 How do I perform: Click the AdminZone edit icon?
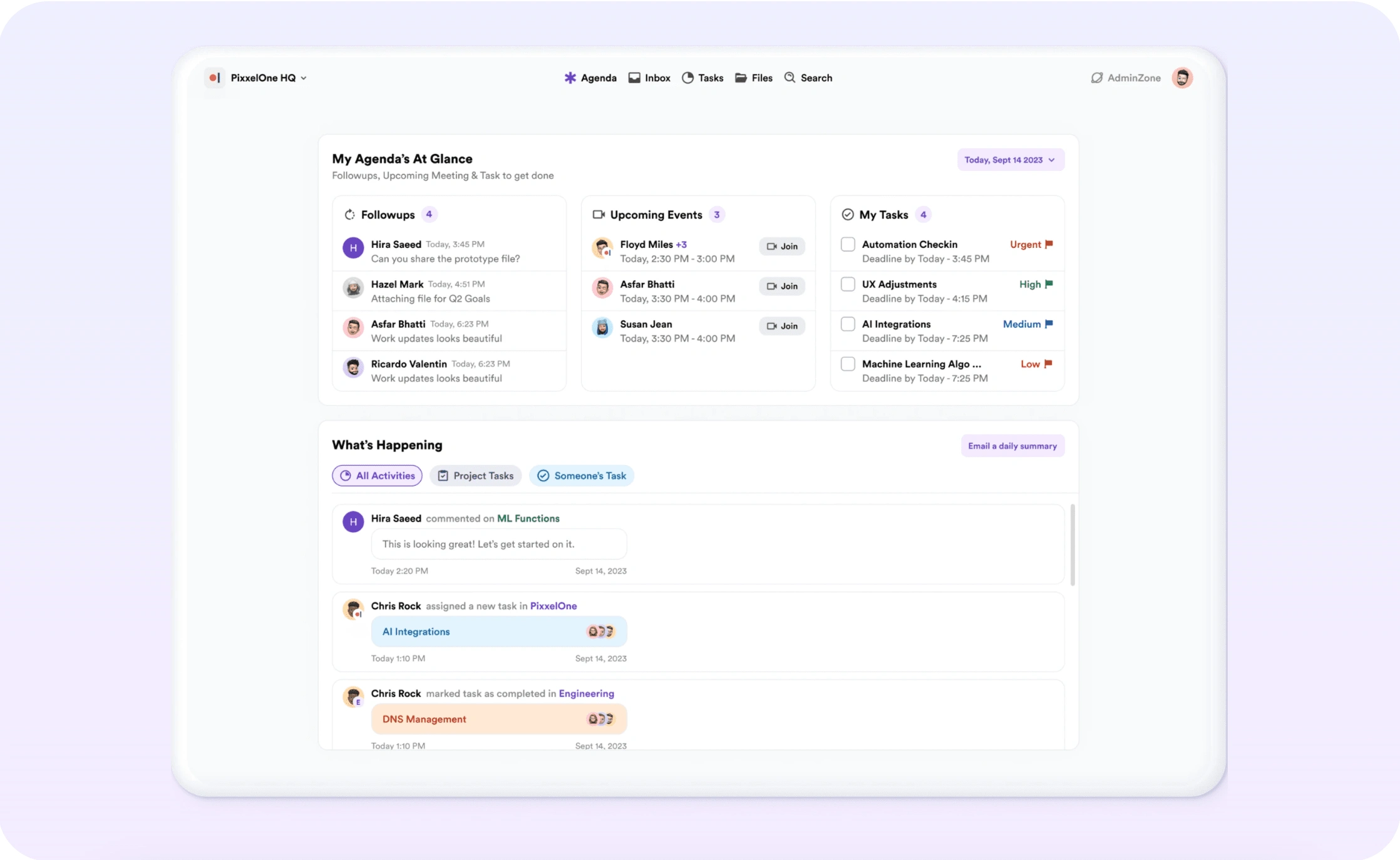point(1096,78)
